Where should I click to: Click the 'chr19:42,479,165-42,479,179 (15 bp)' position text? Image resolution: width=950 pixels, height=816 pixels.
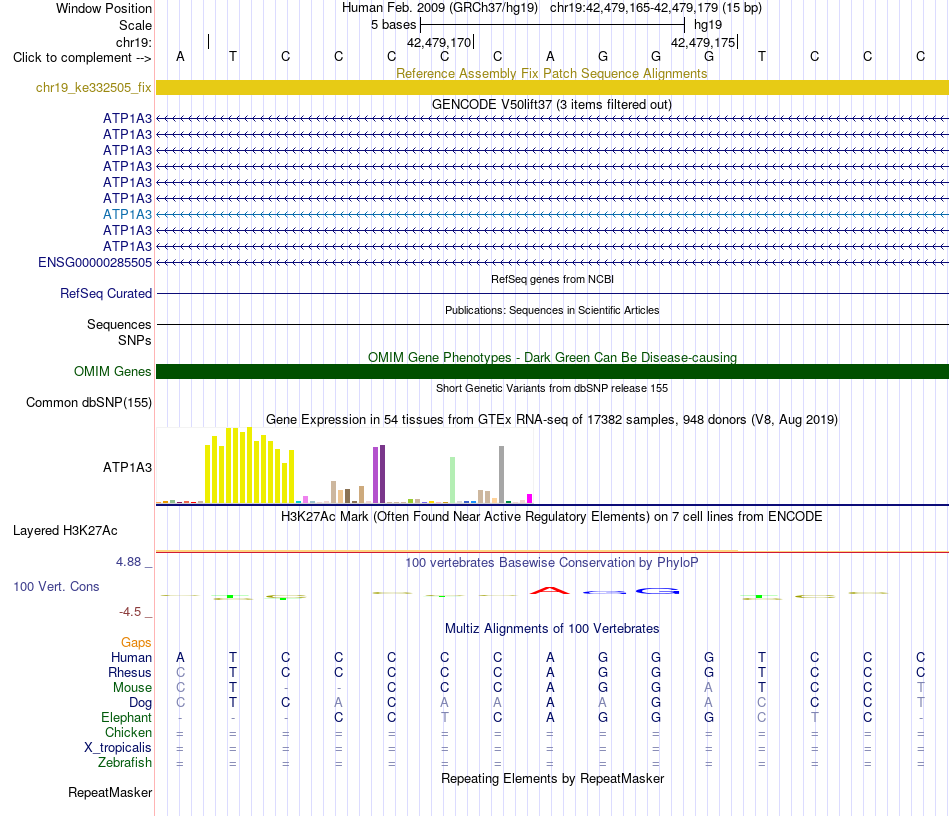pyautogui.click(x=656, y=8)
